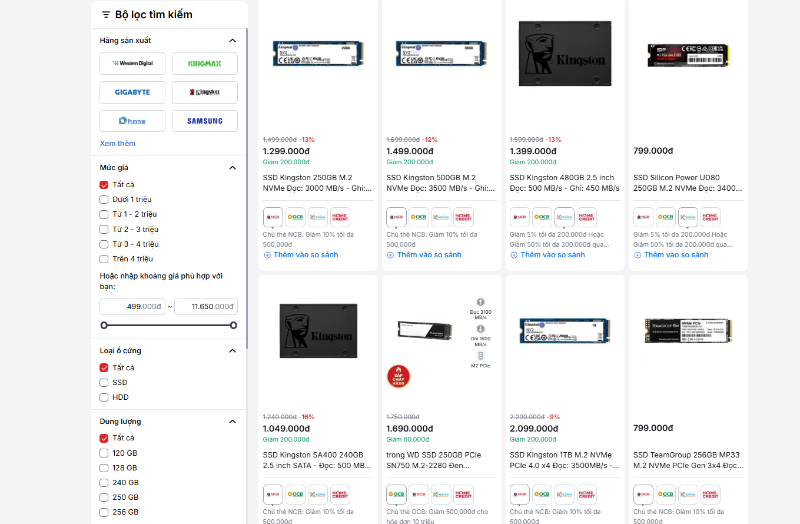This screenshot has height=524, width=800.
Task: Collapse the Loại ổ cứng section
Action: 233,351
